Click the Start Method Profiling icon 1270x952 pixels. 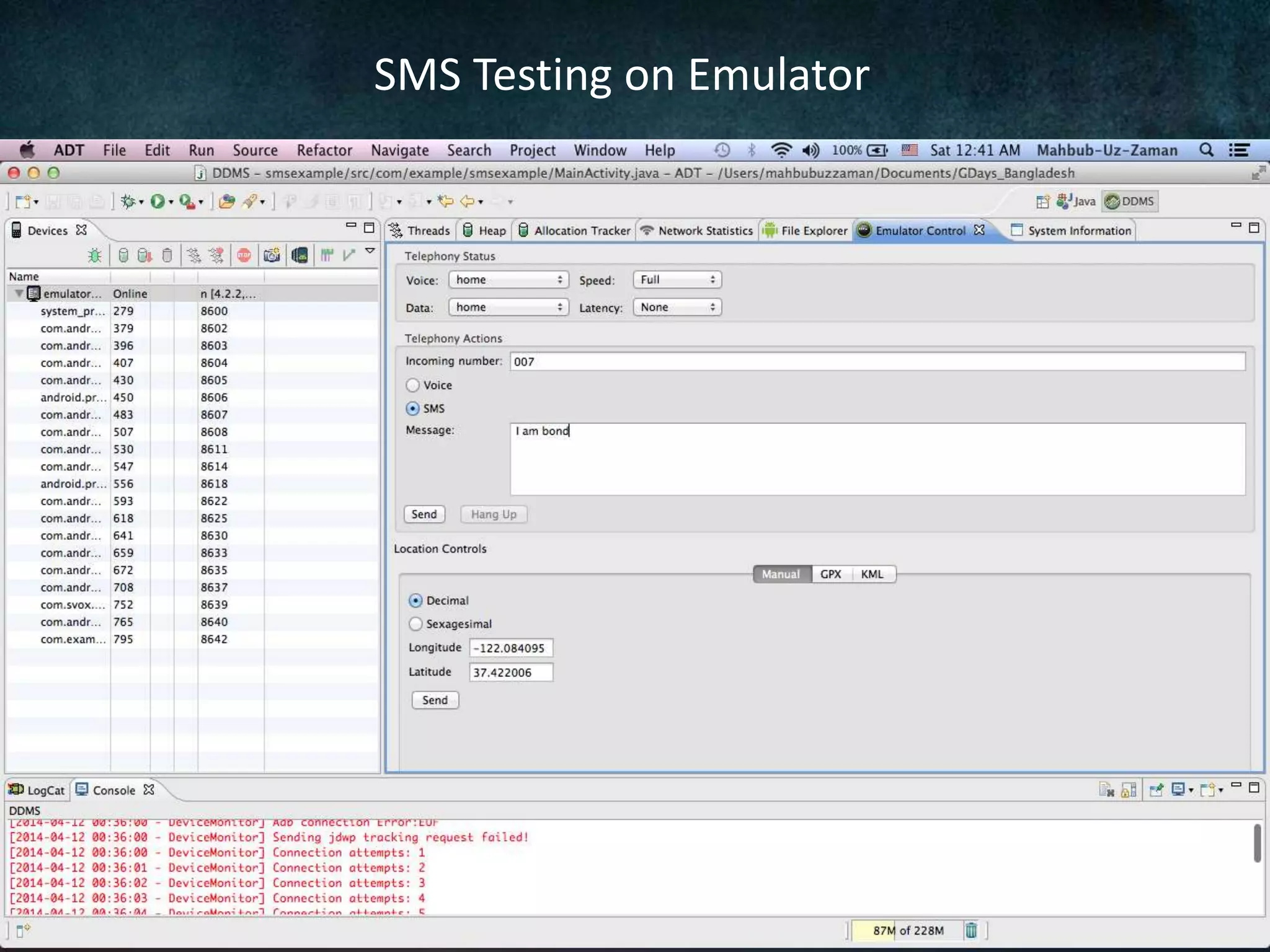coord(216,255)
